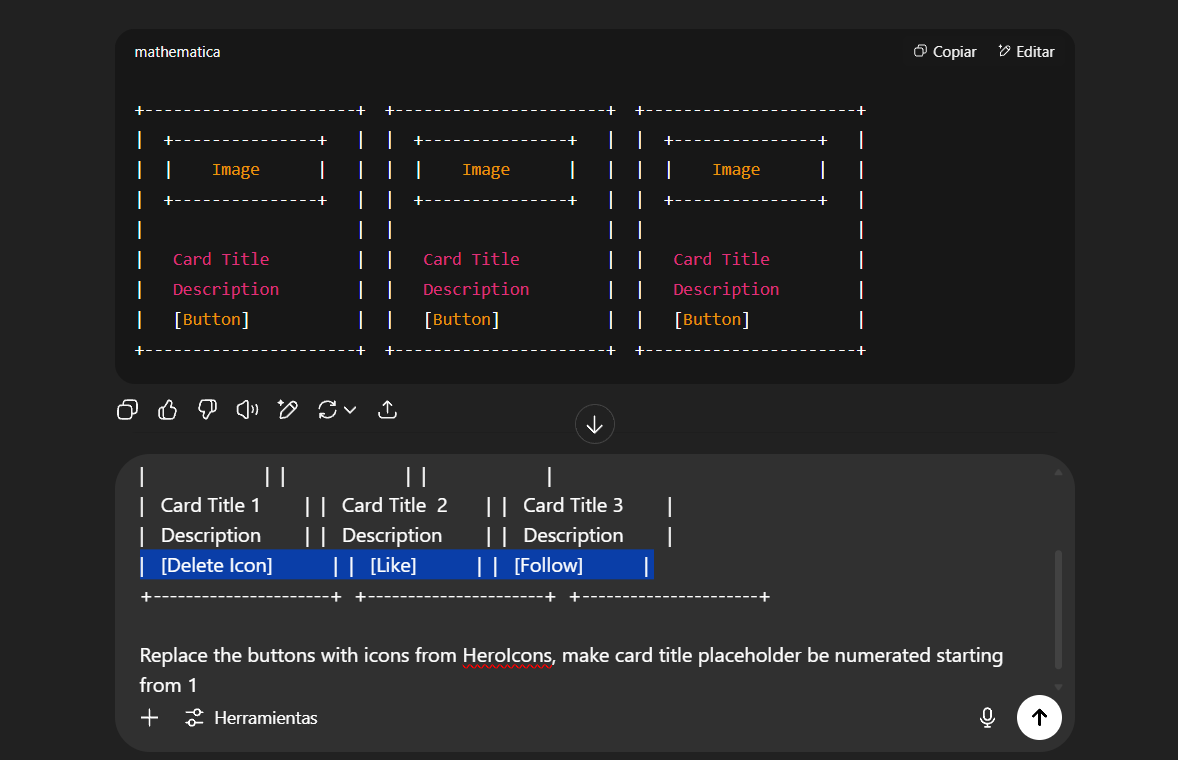The image size is (1178, 760).
Task: Click the word 'from 1' ending the prompt
Action: point(168,686)
